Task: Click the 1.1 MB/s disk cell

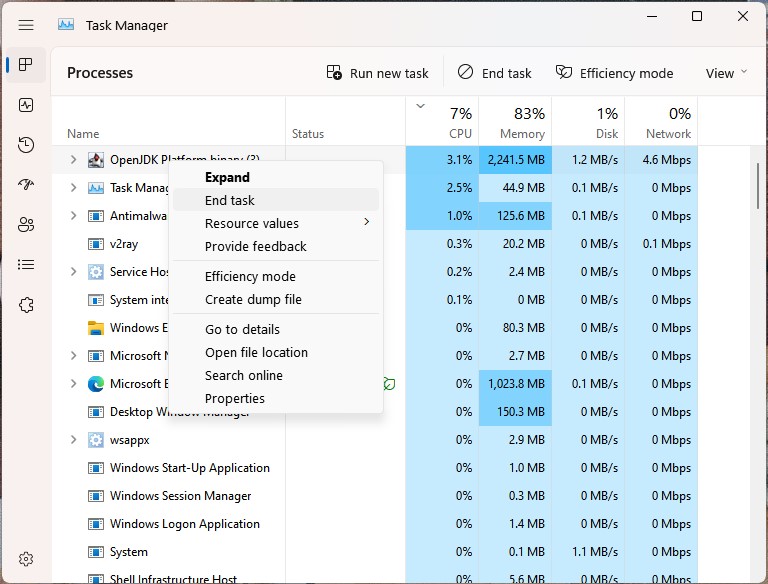Action: [x=588, y=552]
